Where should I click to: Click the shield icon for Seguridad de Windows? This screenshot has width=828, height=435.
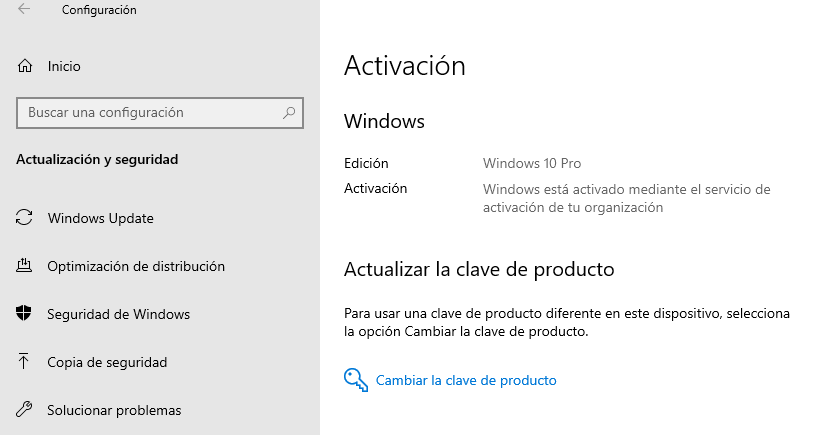(25, 314)
